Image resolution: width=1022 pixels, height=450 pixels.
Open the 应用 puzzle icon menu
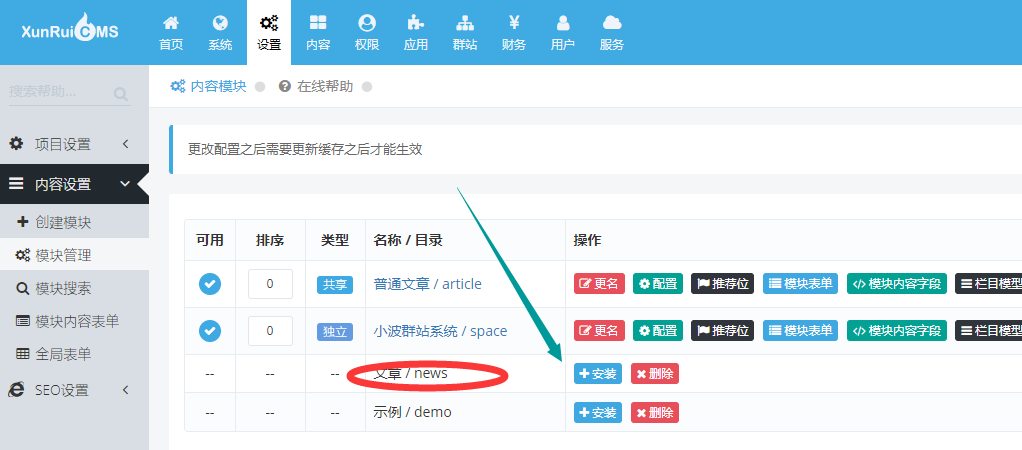pos(416,33)
